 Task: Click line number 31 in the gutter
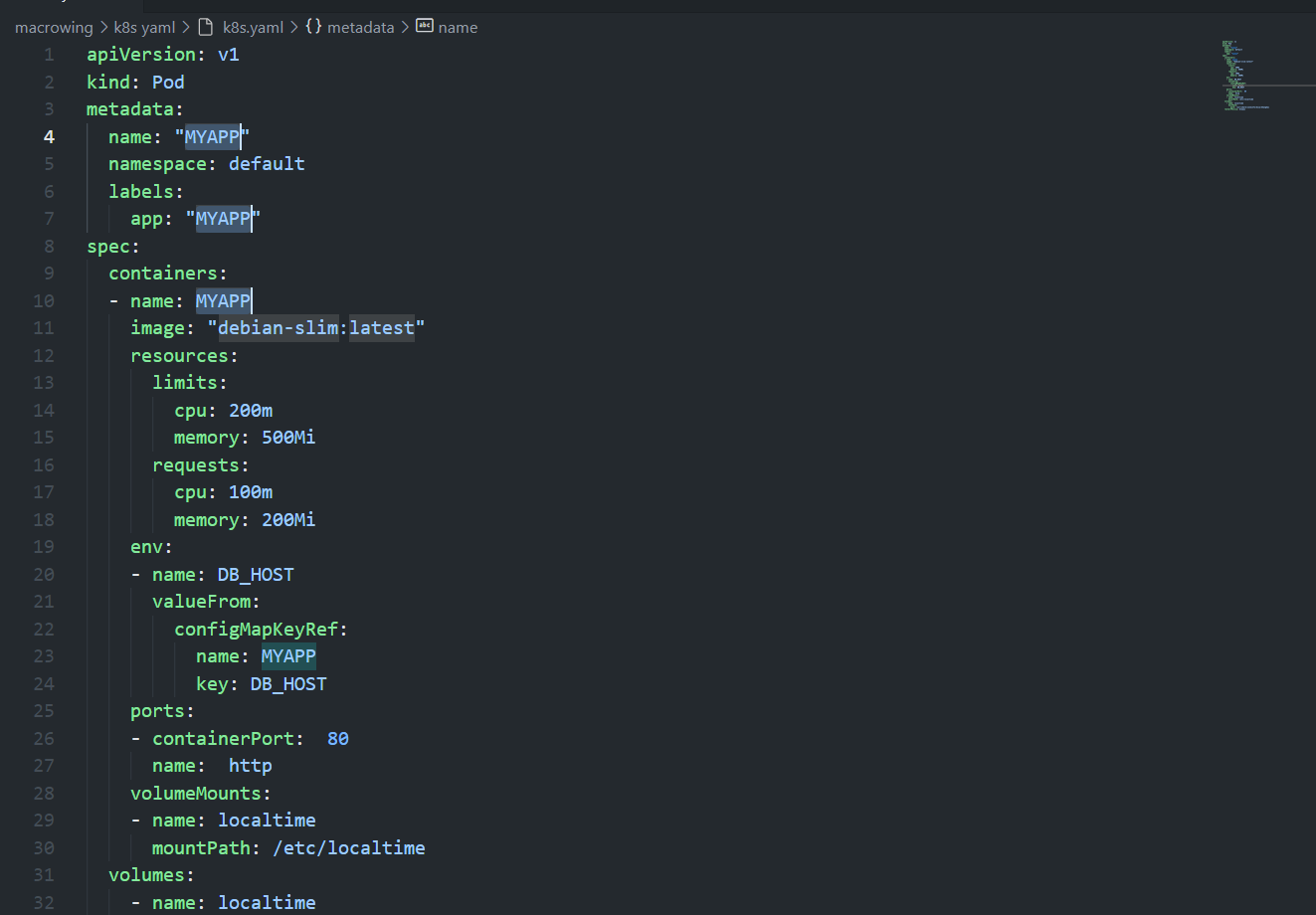click(44, 875)
